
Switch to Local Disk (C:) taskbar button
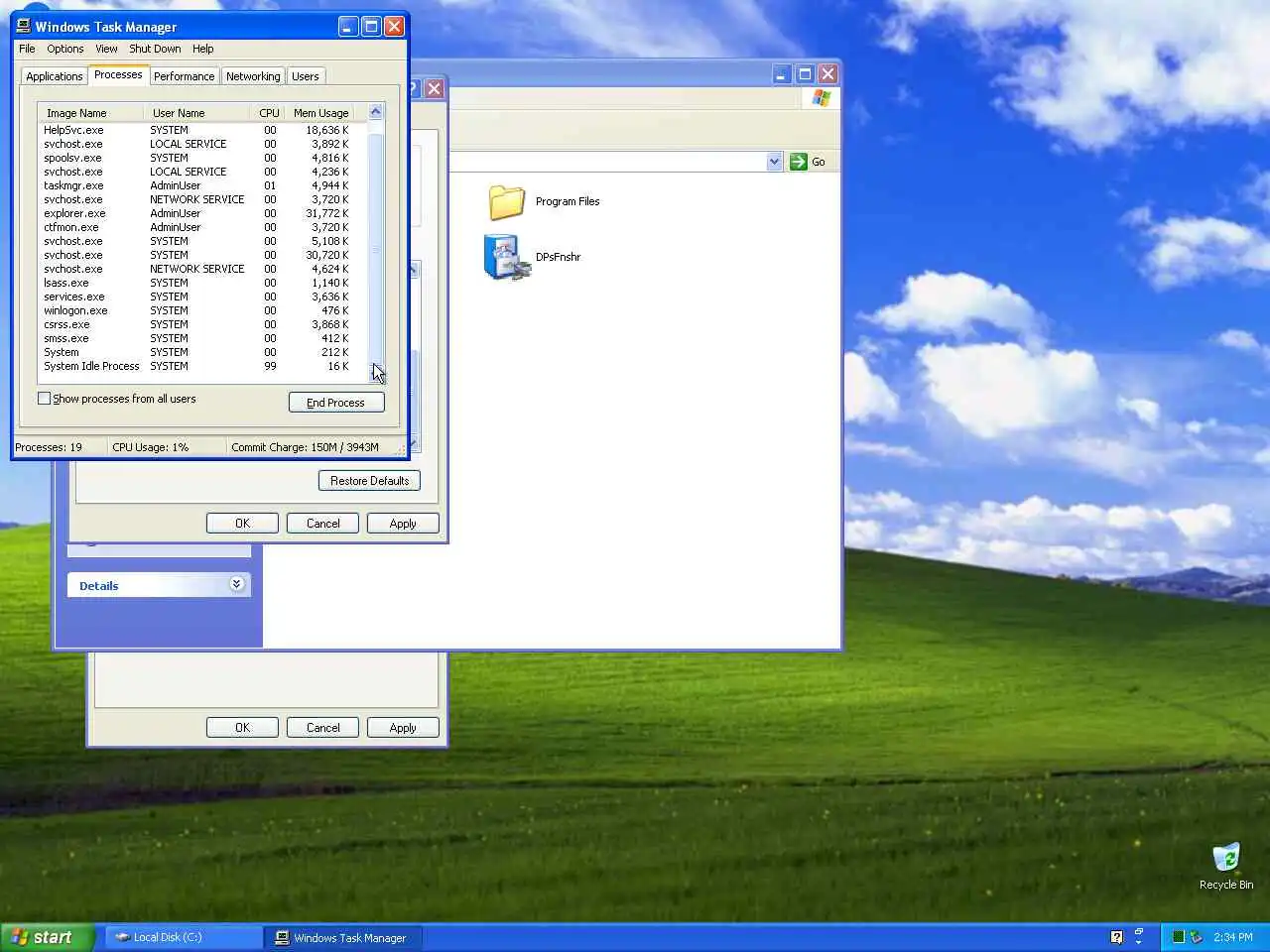(184, 937)
